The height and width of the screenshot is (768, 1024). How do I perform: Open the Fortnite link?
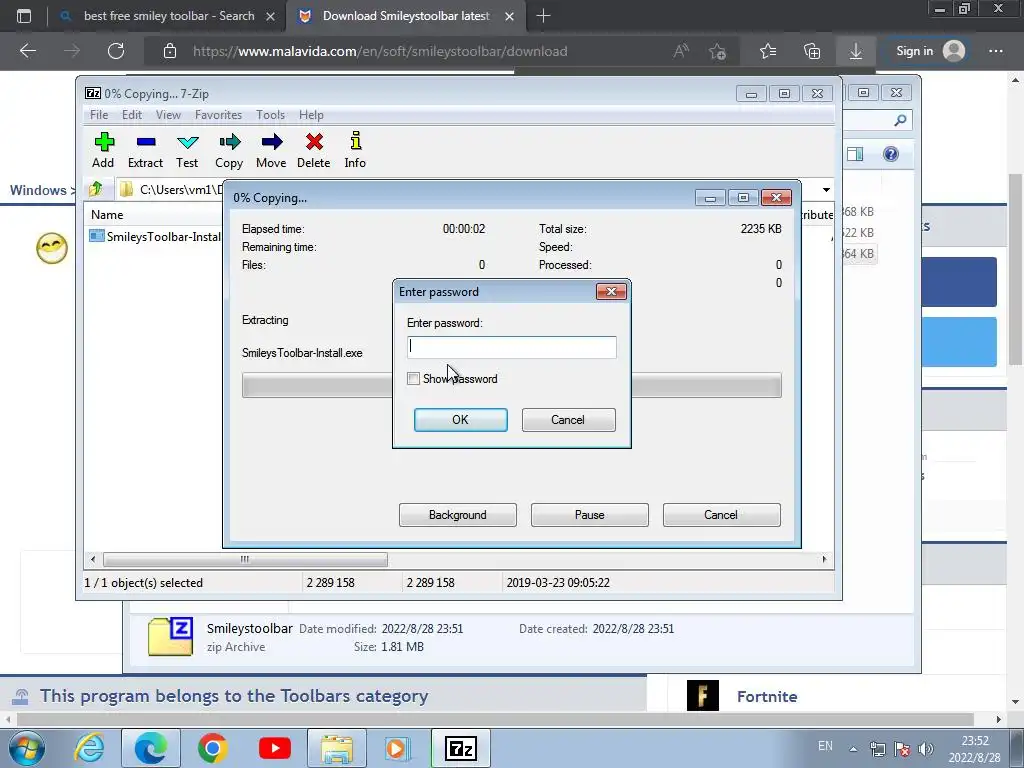point(767,697)
